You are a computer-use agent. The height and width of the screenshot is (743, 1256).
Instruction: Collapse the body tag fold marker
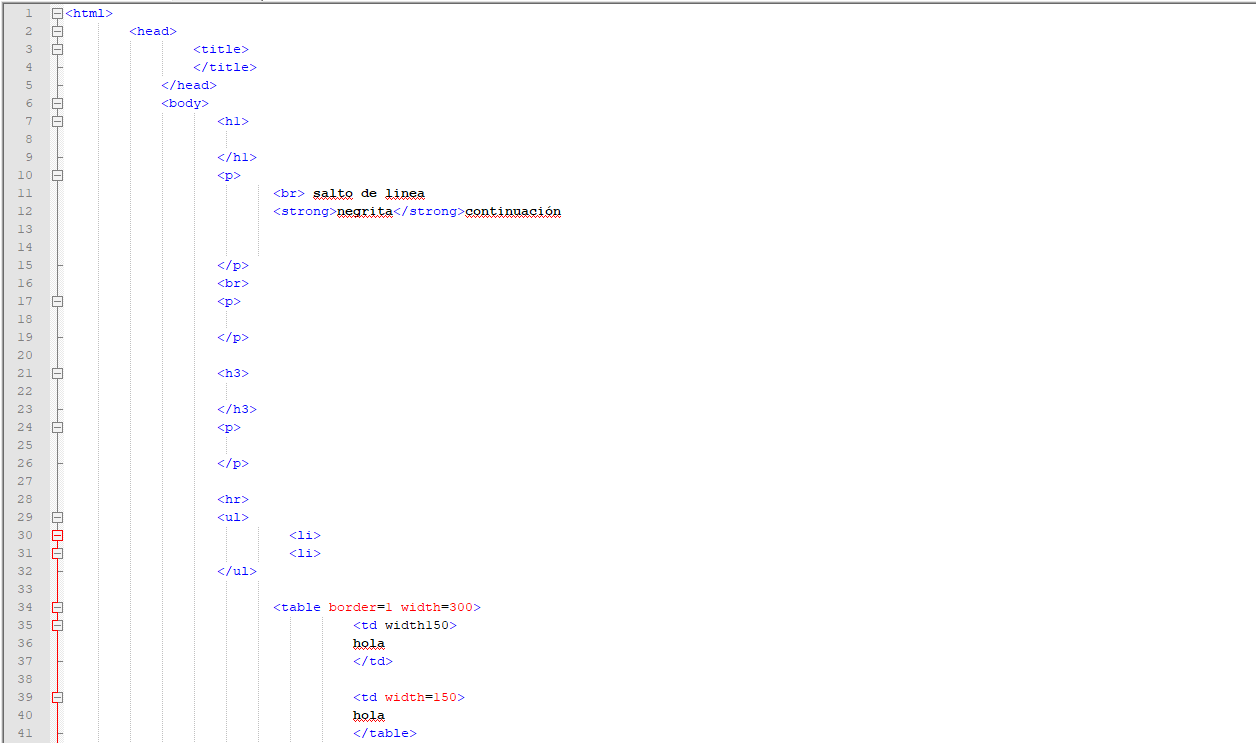click(x=57, y=103)
